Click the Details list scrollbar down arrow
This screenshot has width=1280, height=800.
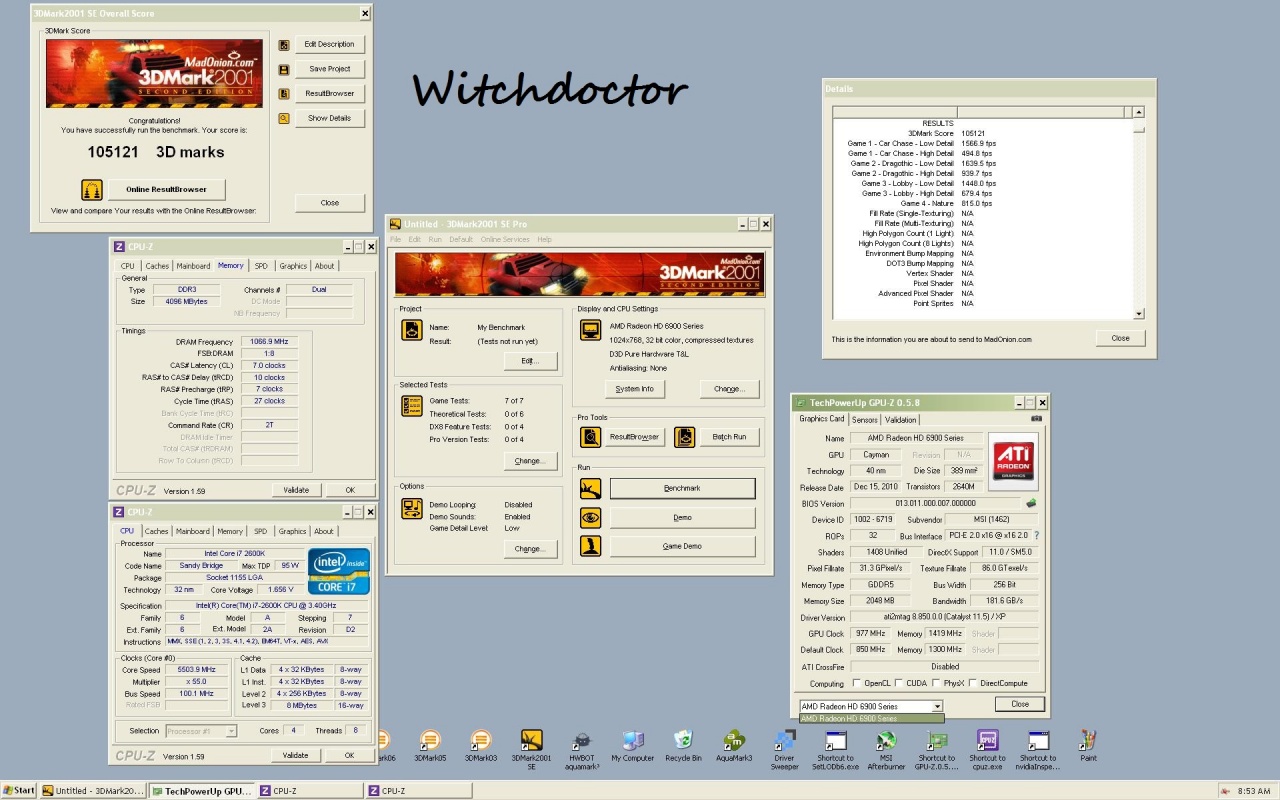1138,314
